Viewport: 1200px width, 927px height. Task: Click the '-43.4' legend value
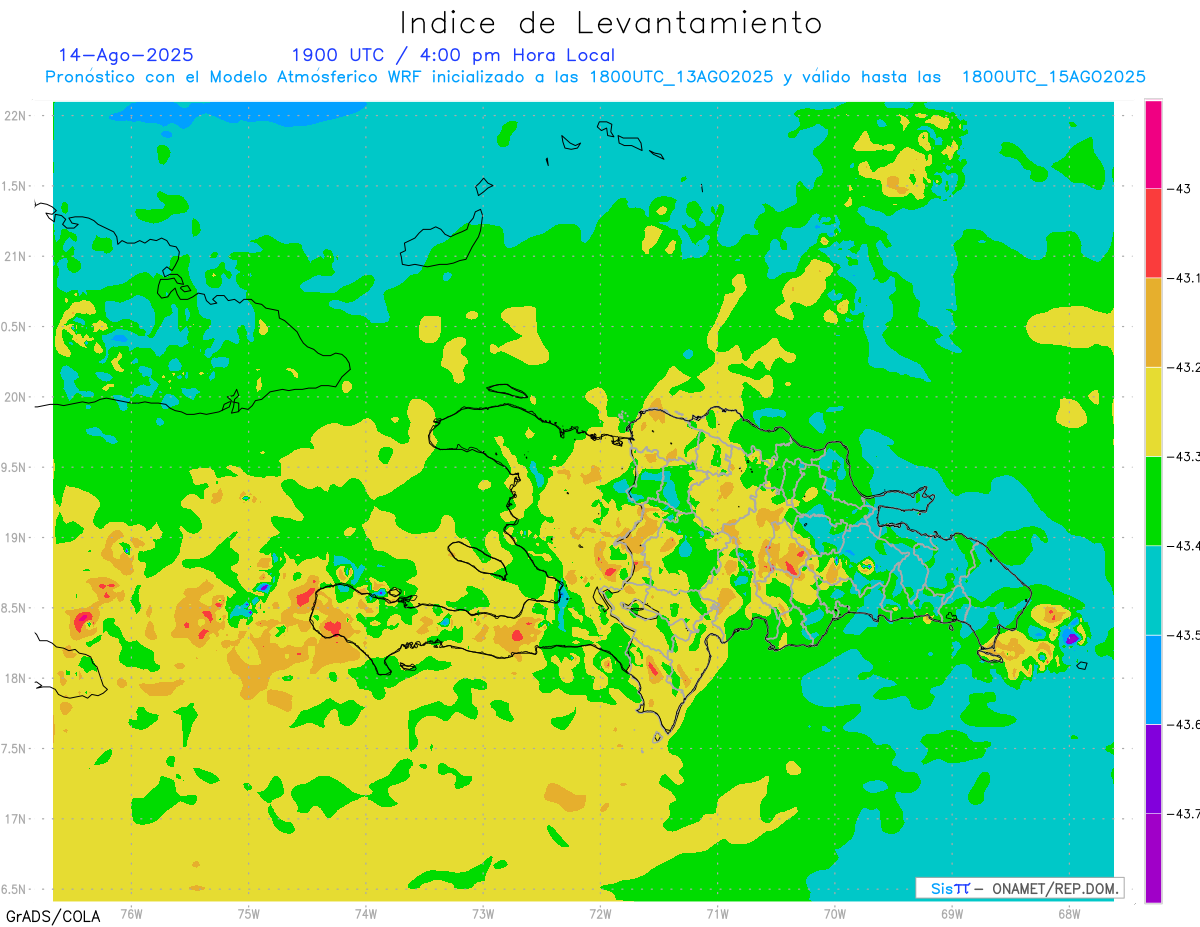(1183, 545)
